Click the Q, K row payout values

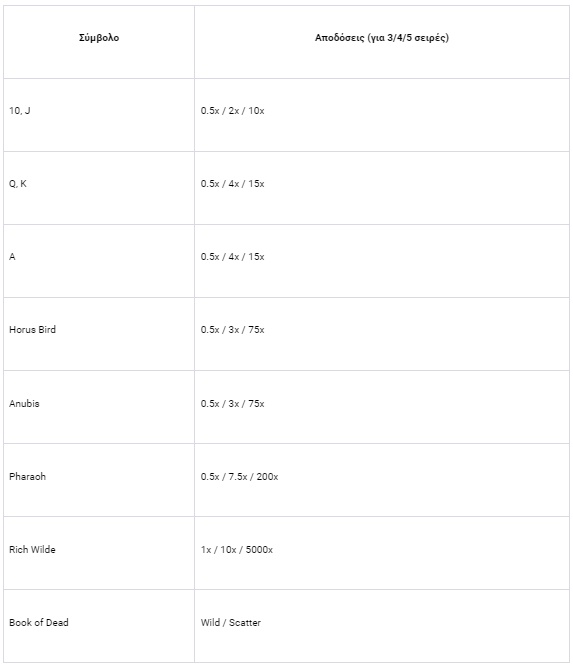[232, 184]
